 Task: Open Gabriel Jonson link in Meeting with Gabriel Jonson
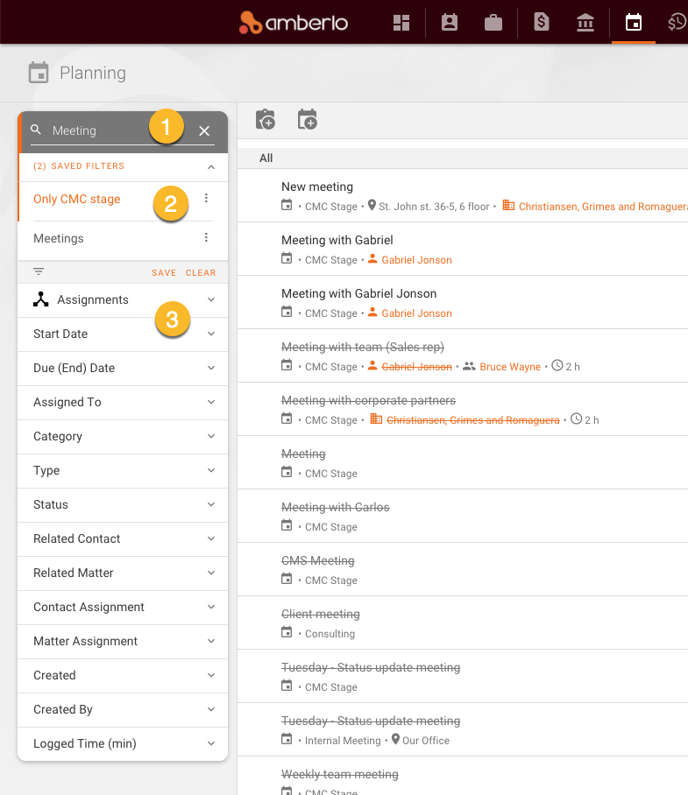[x=416, y=313]
